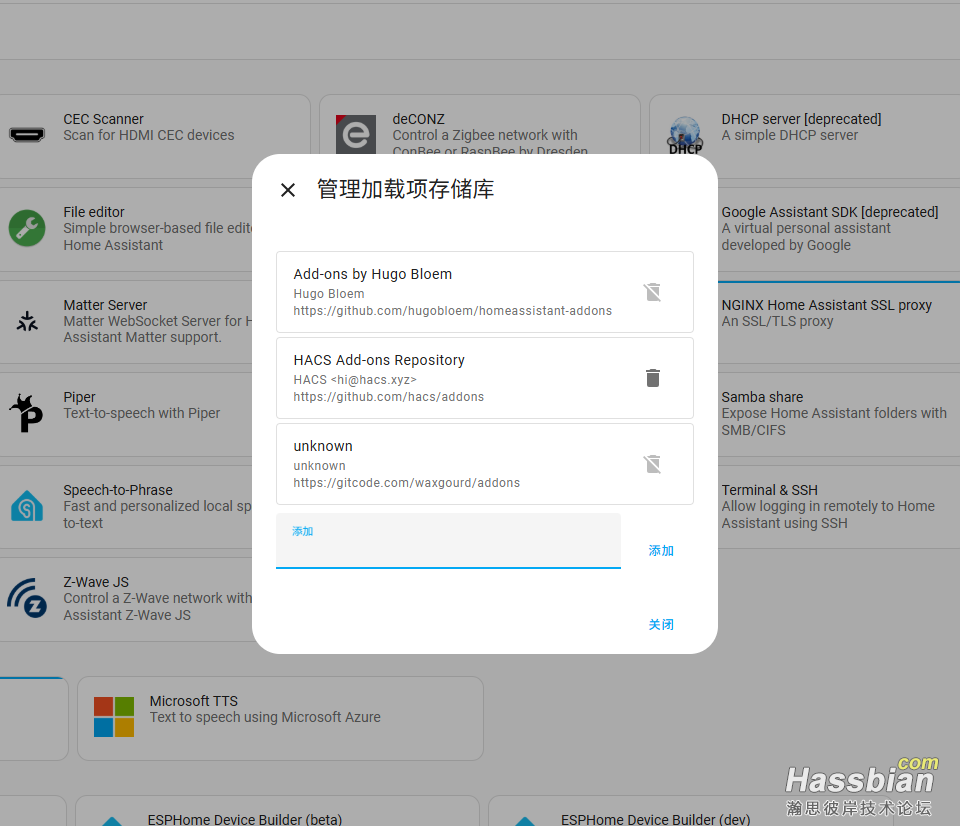Click disabled trash icon for Hugo Bloem repository
960x826 pixels.
click(x=653, y=292)
